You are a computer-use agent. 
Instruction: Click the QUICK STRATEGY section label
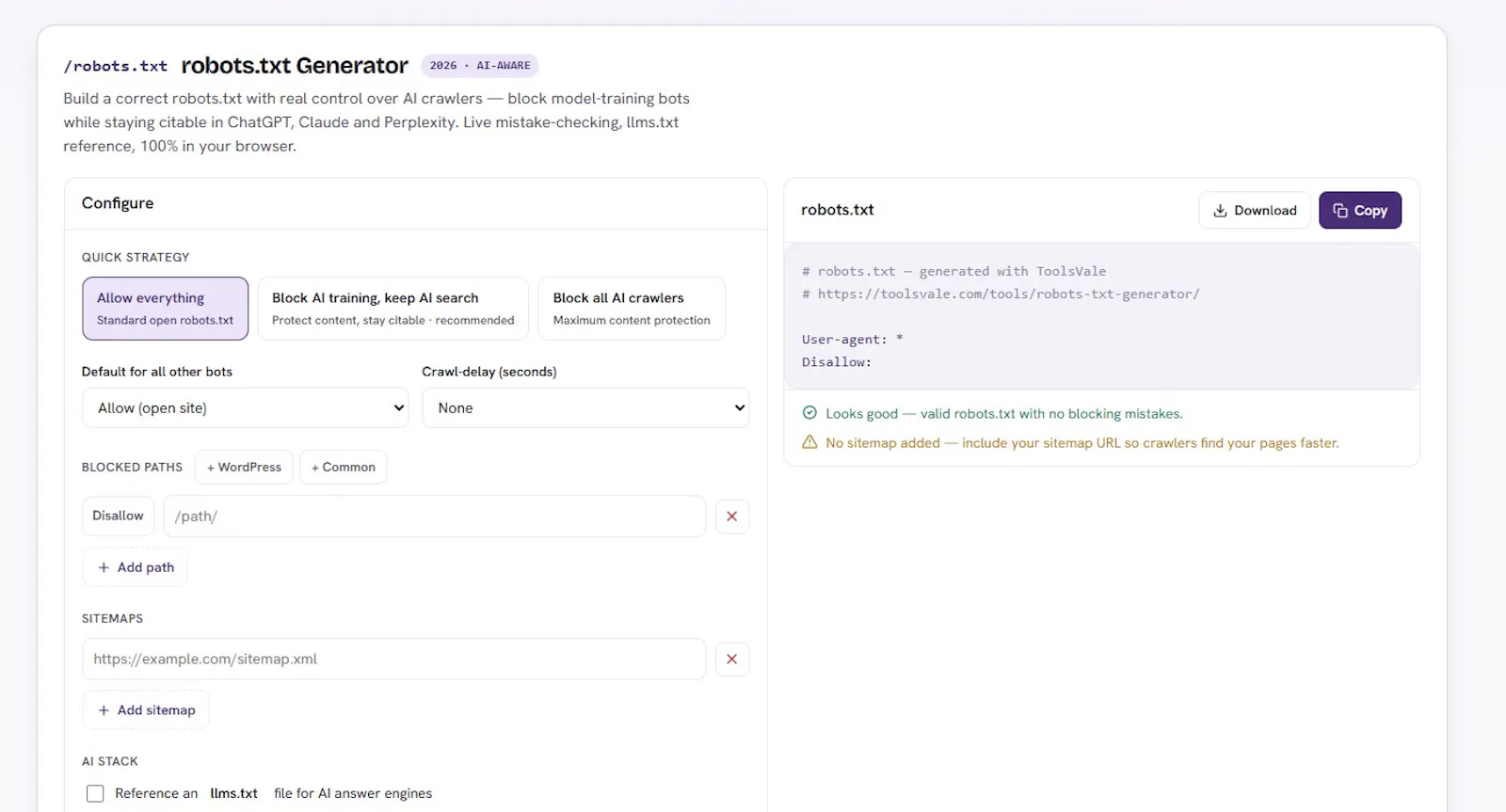(136, 258)
